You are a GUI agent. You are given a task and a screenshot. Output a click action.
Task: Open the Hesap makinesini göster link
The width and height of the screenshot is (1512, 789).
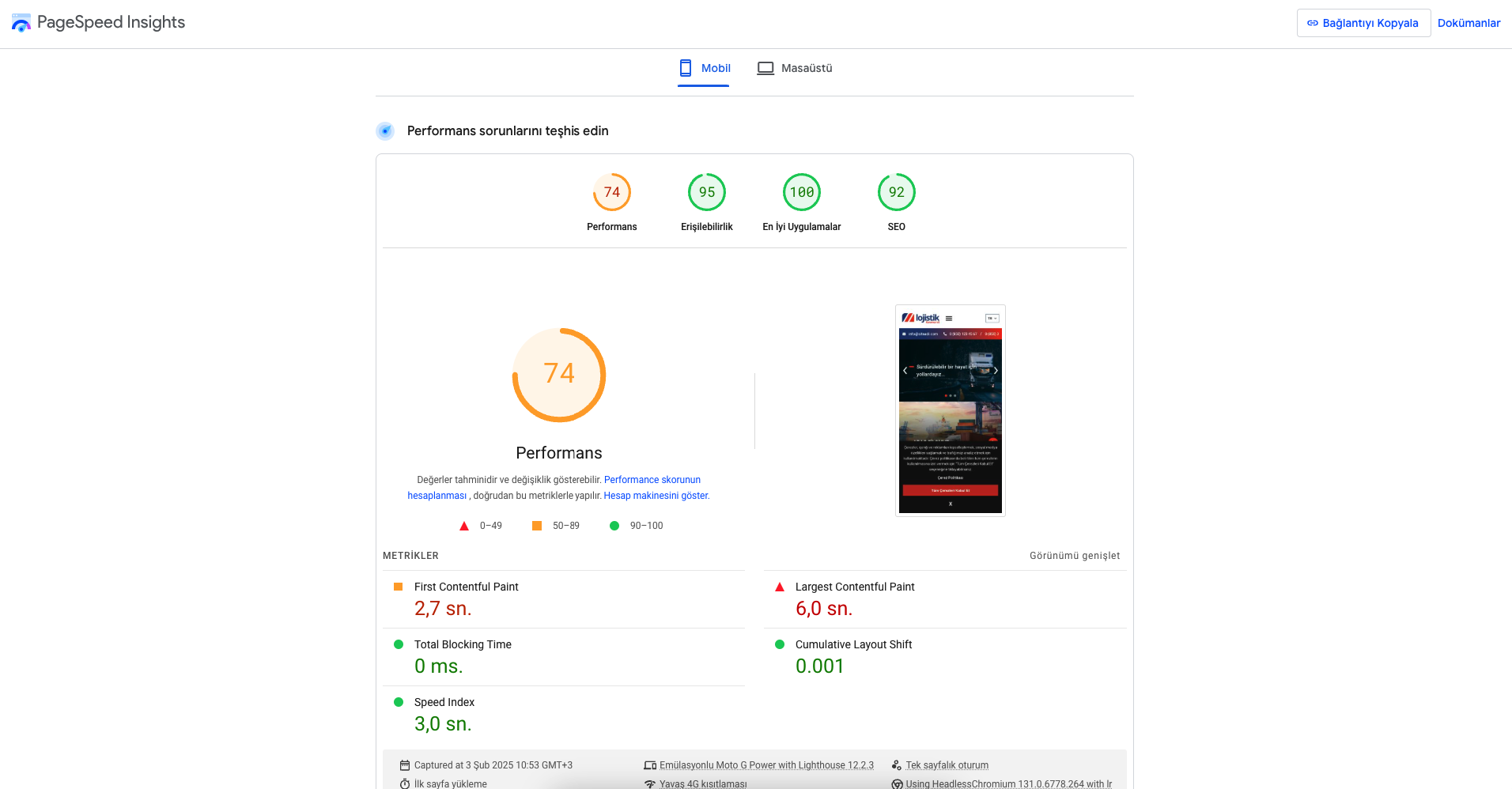point(656,496)
